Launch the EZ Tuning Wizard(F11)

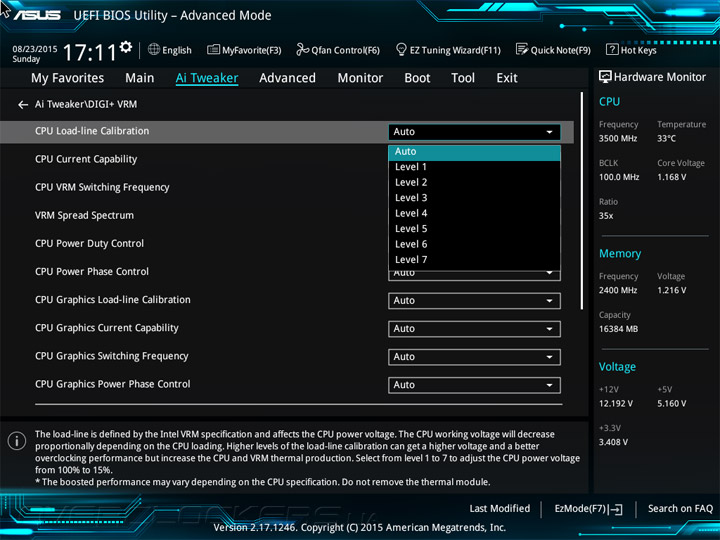447,50
